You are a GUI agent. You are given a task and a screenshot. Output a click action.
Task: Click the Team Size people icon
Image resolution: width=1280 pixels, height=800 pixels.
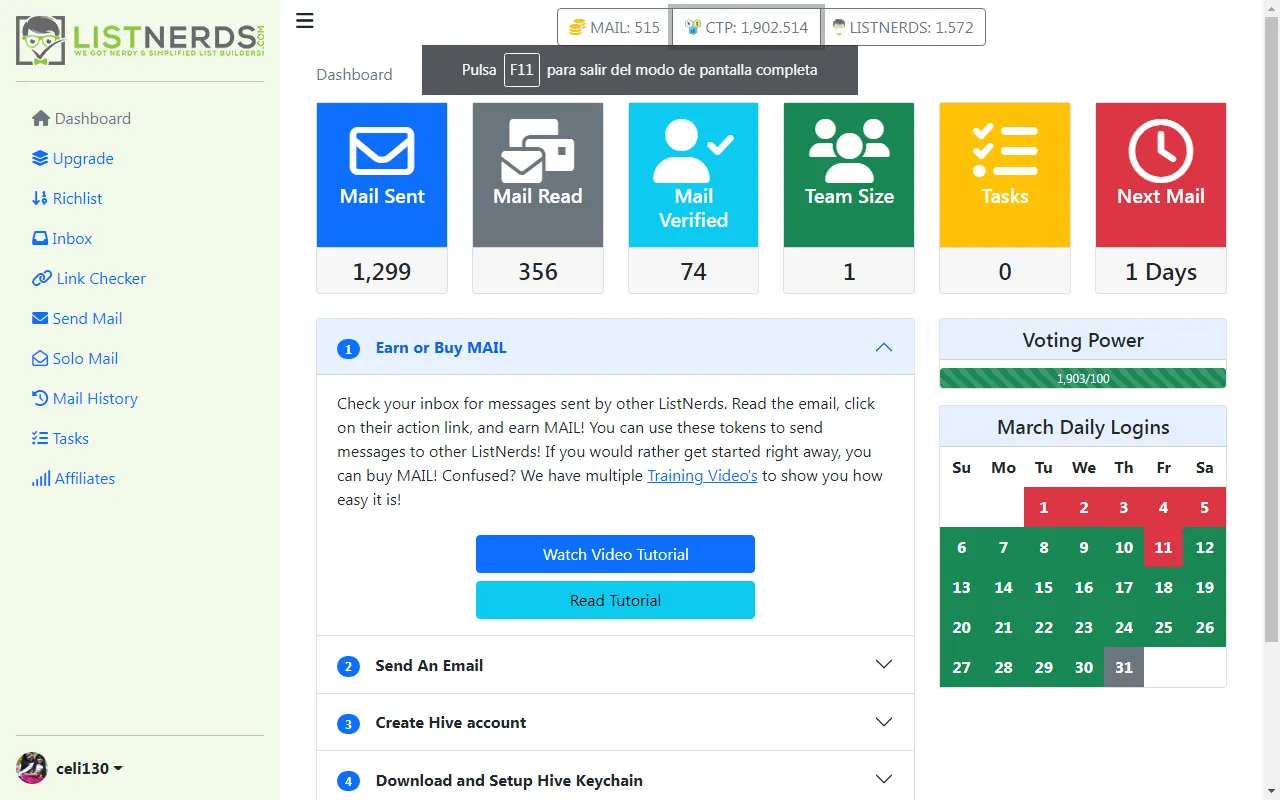tap(849, 151)
